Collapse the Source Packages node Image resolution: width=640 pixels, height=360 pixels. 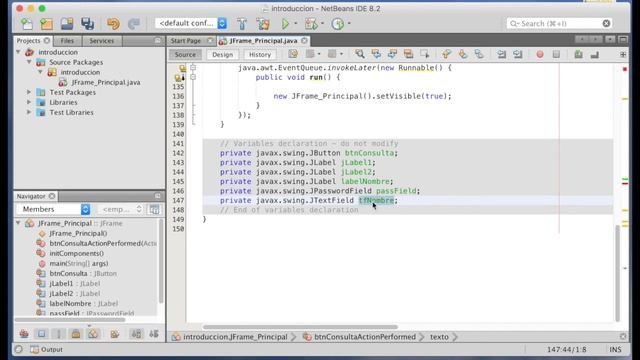(29, 62)
